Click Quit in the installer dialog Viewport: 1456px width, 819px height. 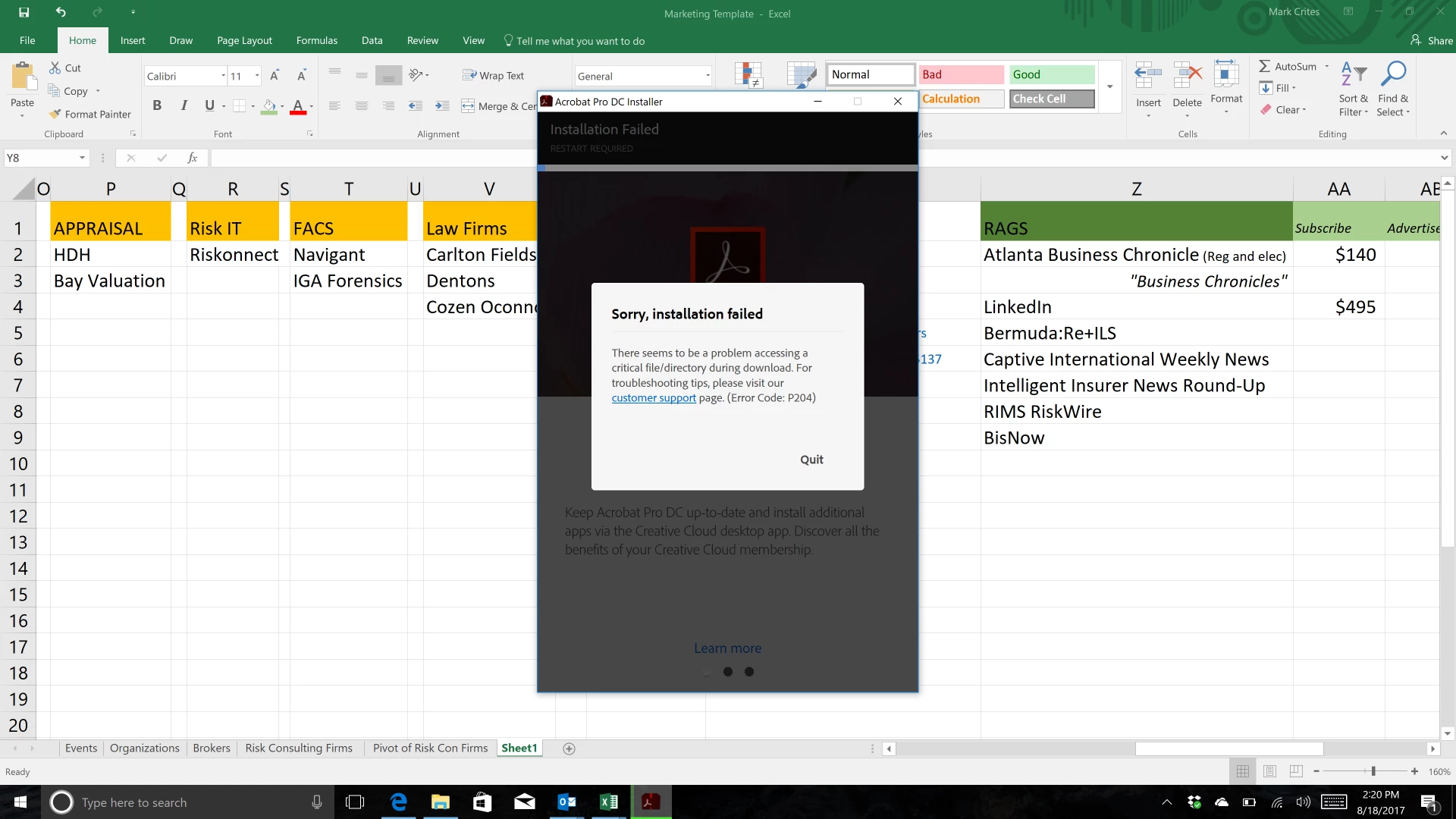(811, 460)
